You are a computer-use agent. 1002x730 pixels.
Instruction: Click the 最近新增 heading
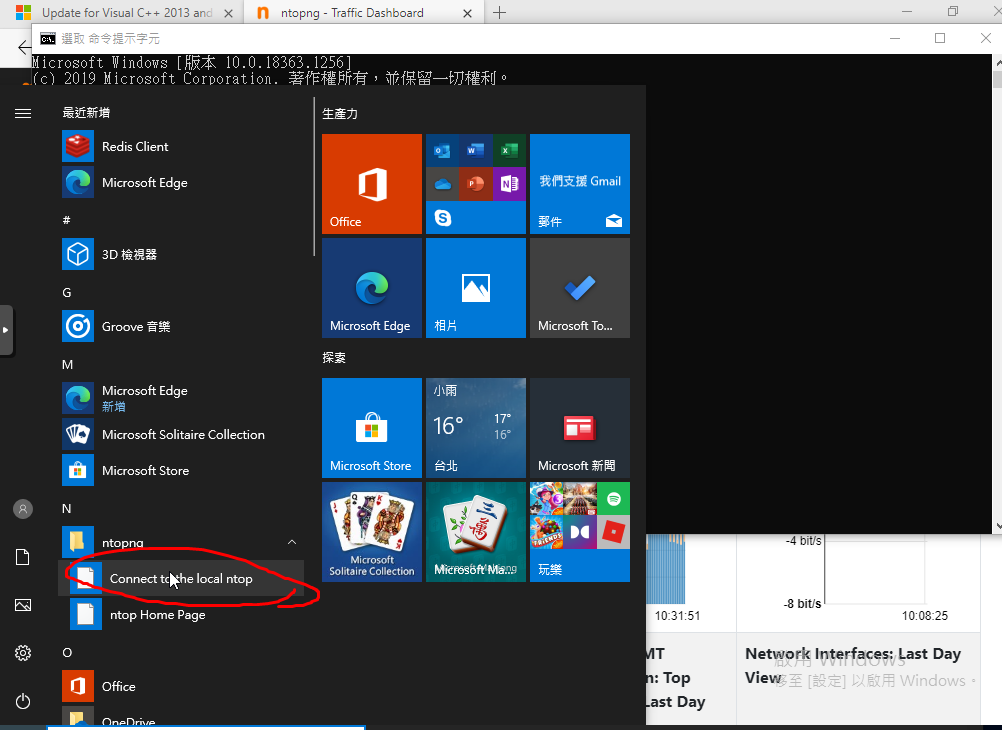pos(86,113)
